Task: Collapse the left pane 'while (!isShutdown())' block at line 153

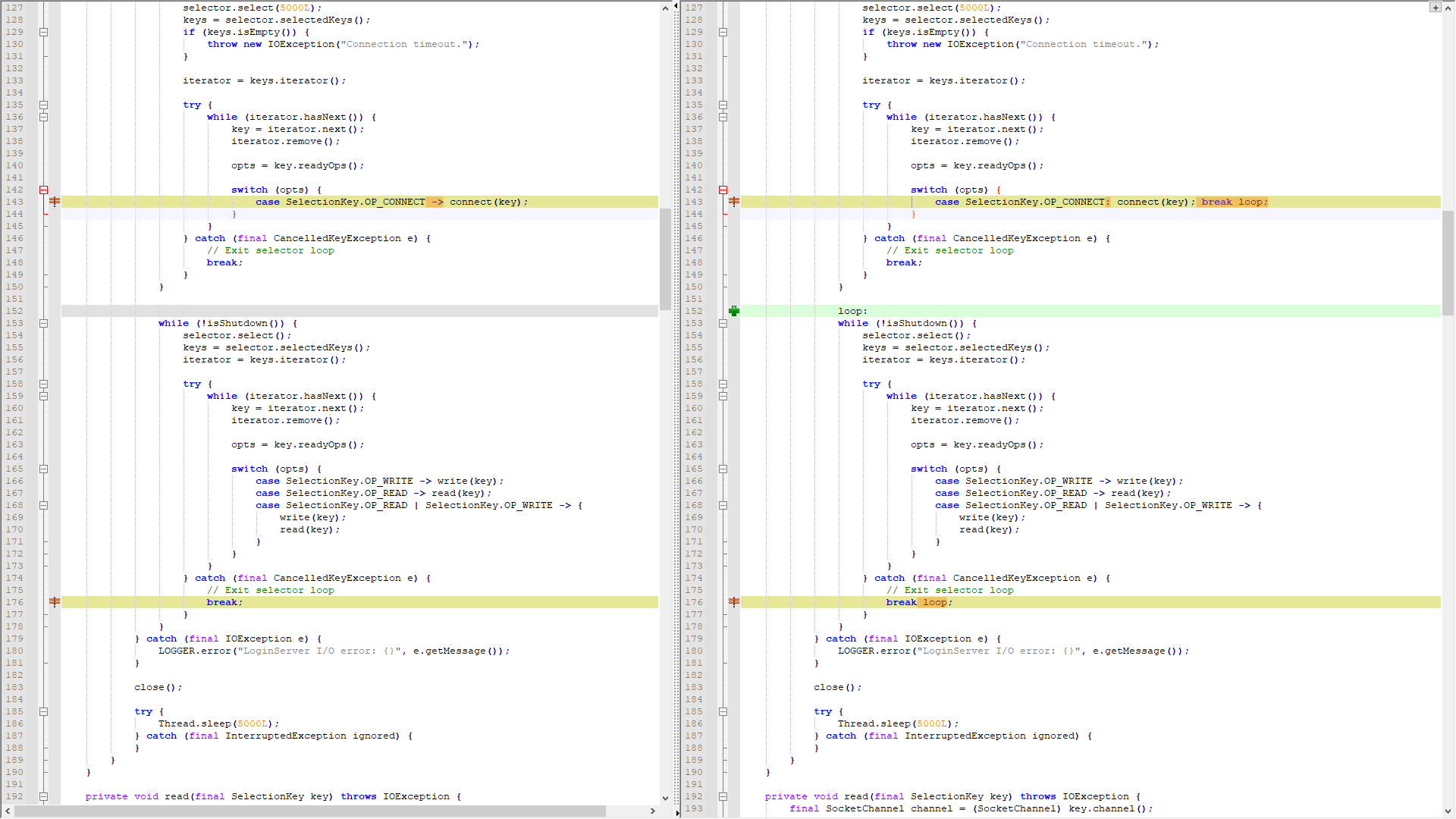Action: tap(44, 323)
